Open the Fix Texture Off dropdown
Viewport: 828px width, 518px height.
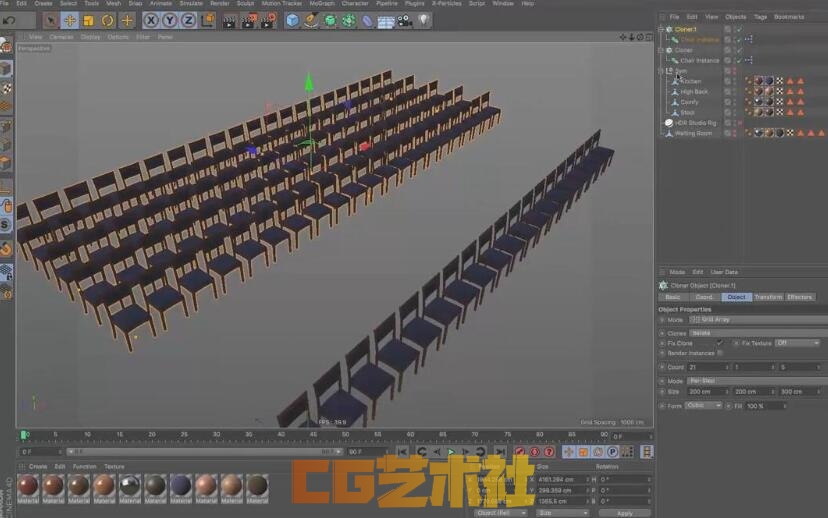pyautogui.click(x=797, y=343)
